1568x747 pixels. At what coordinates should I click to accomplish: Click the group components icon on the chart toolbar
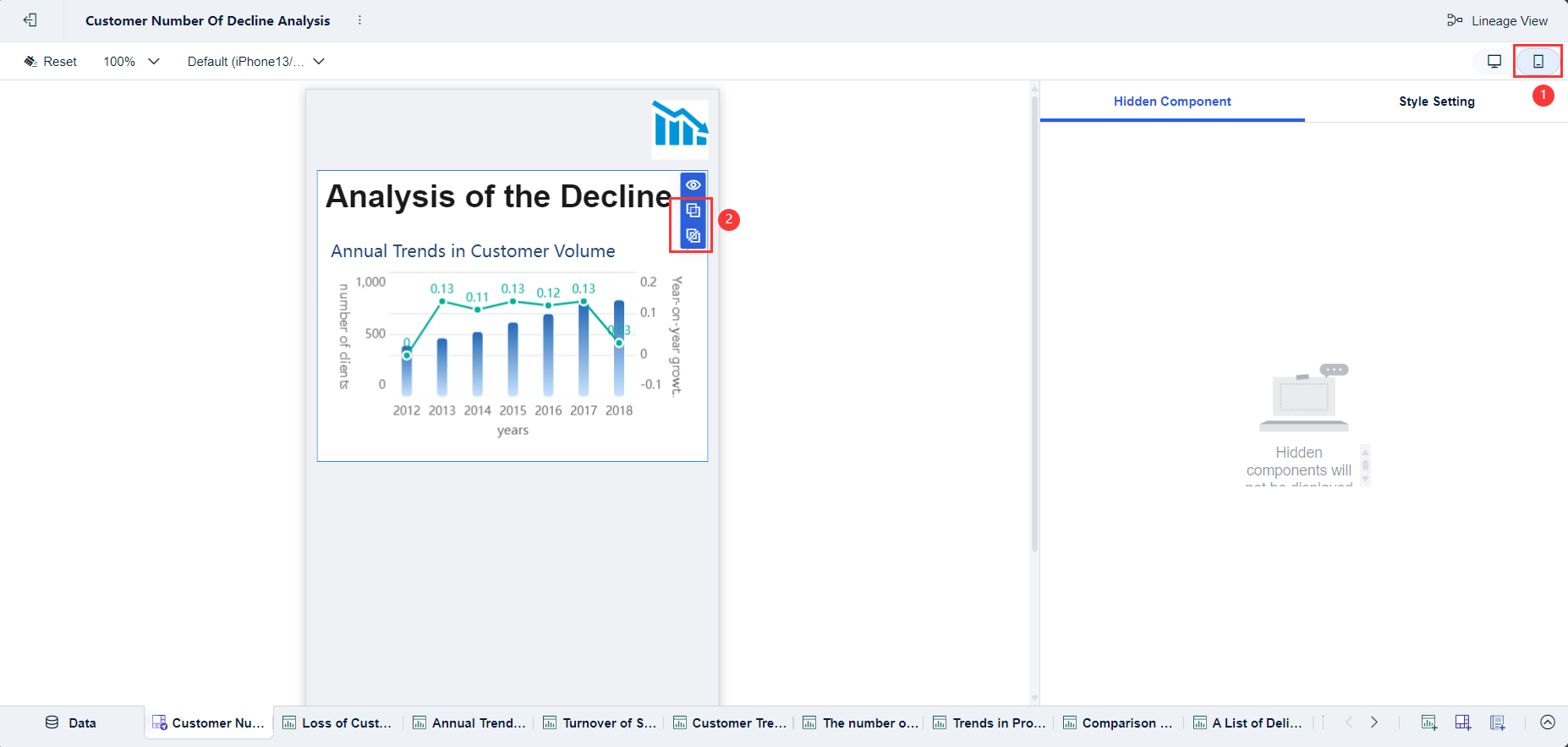pos(693,211)
